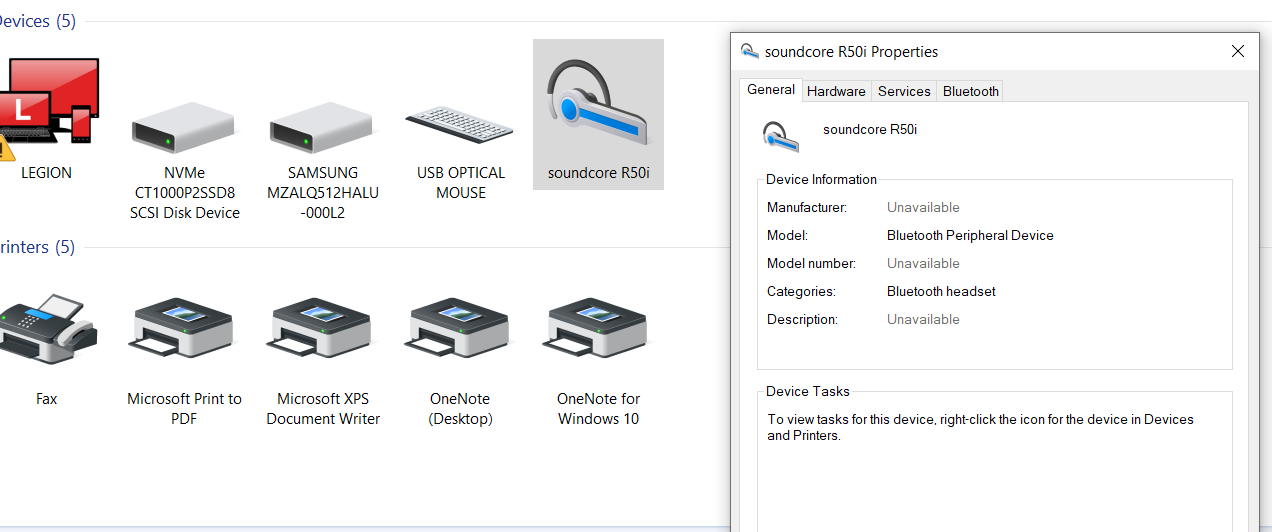The width and height of the screenshot is (1272, 532).
Task: Click the 'Device Information' group label
Action: click(821, 180)
